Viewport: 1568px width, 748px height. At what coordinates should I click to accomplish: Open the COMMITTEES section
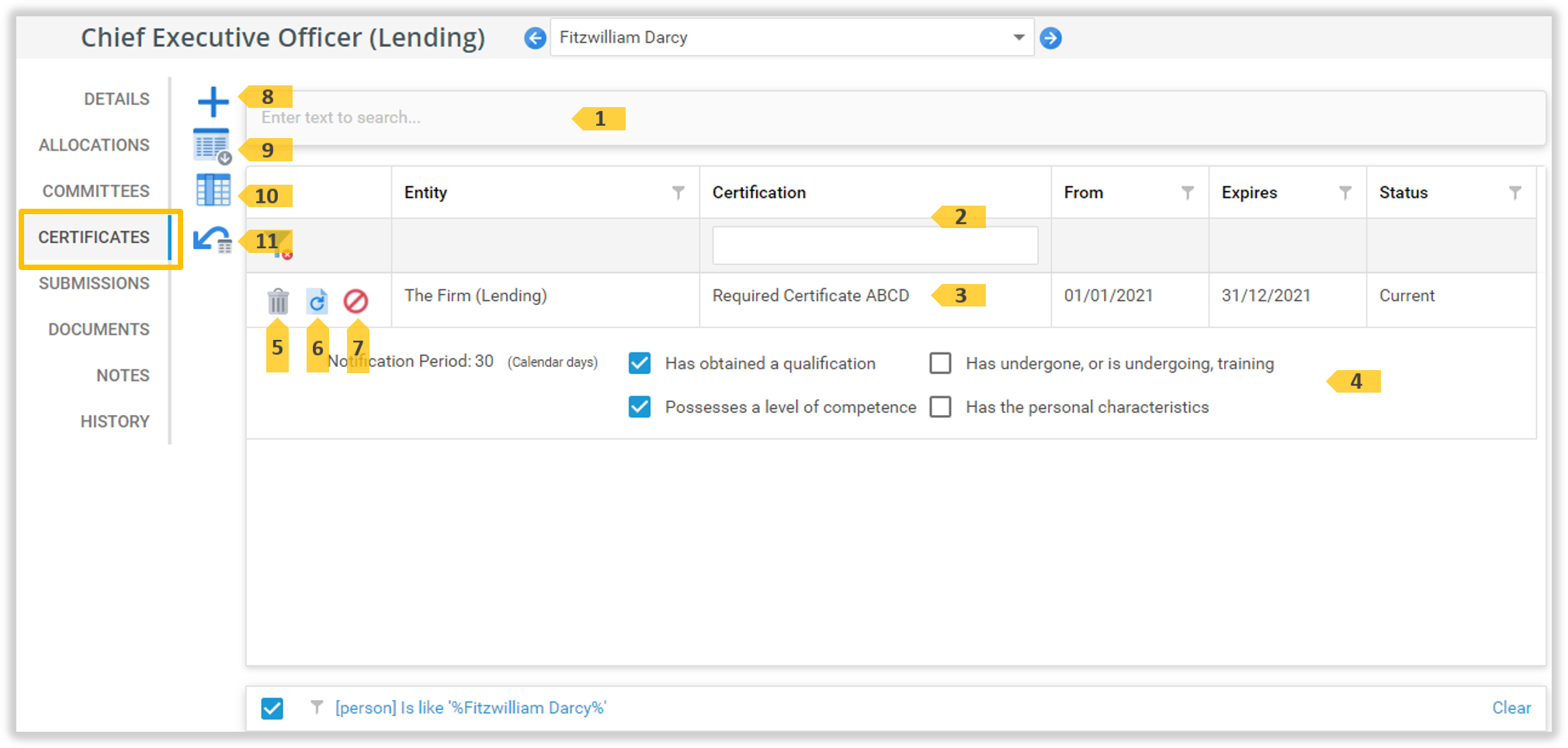(x=95, y=191)
